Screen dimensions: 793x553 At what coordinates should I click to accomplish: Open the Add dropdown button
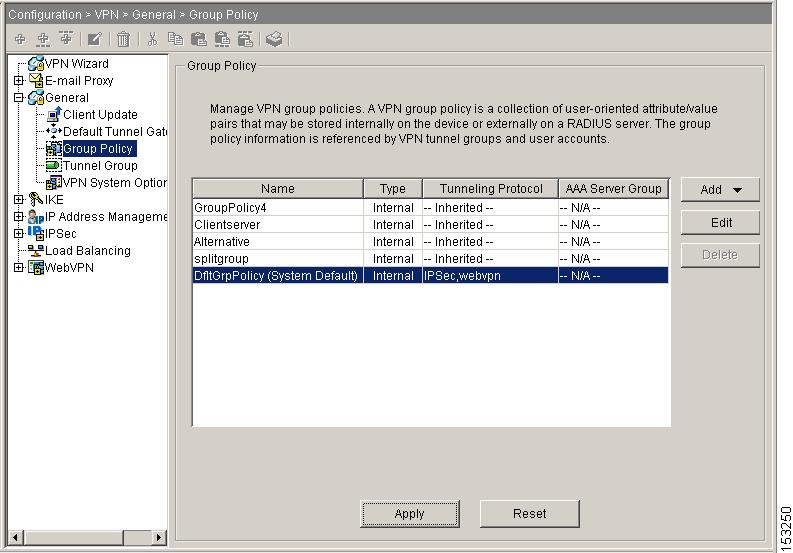(x=720, y=190)
